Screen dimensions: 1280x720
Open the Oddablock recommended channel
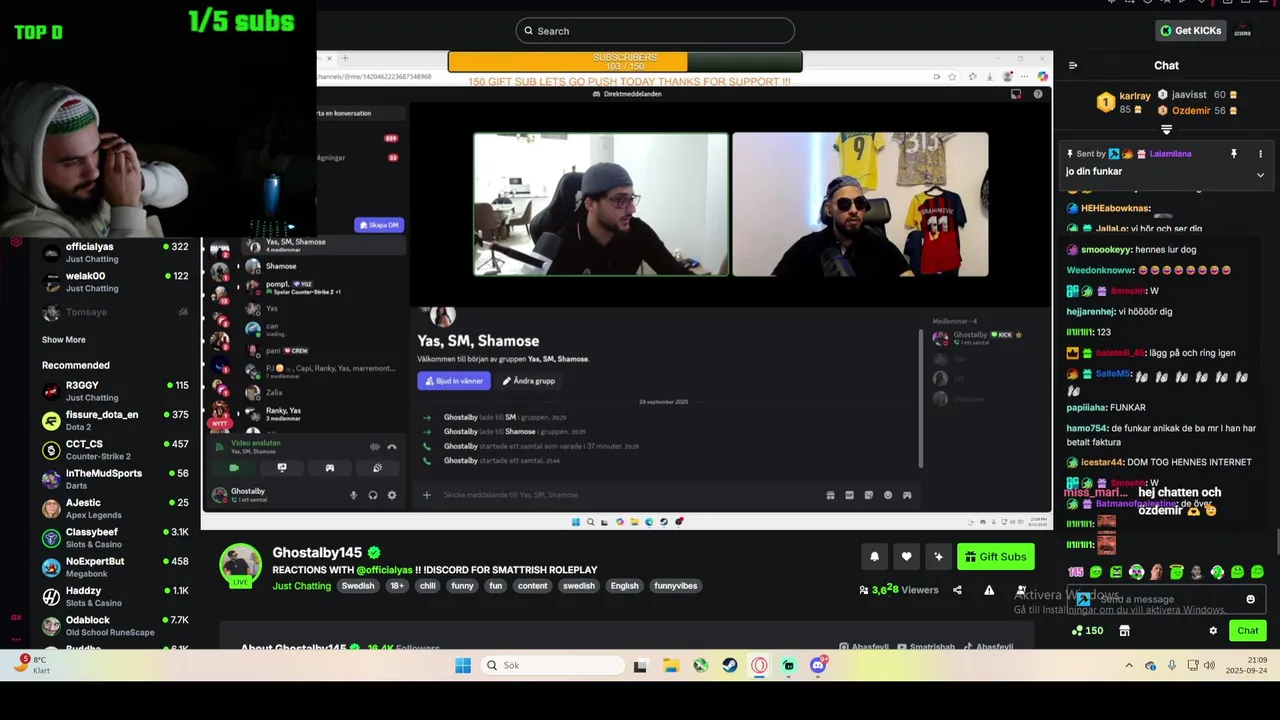pyautogui.click(x=115, y=626)
